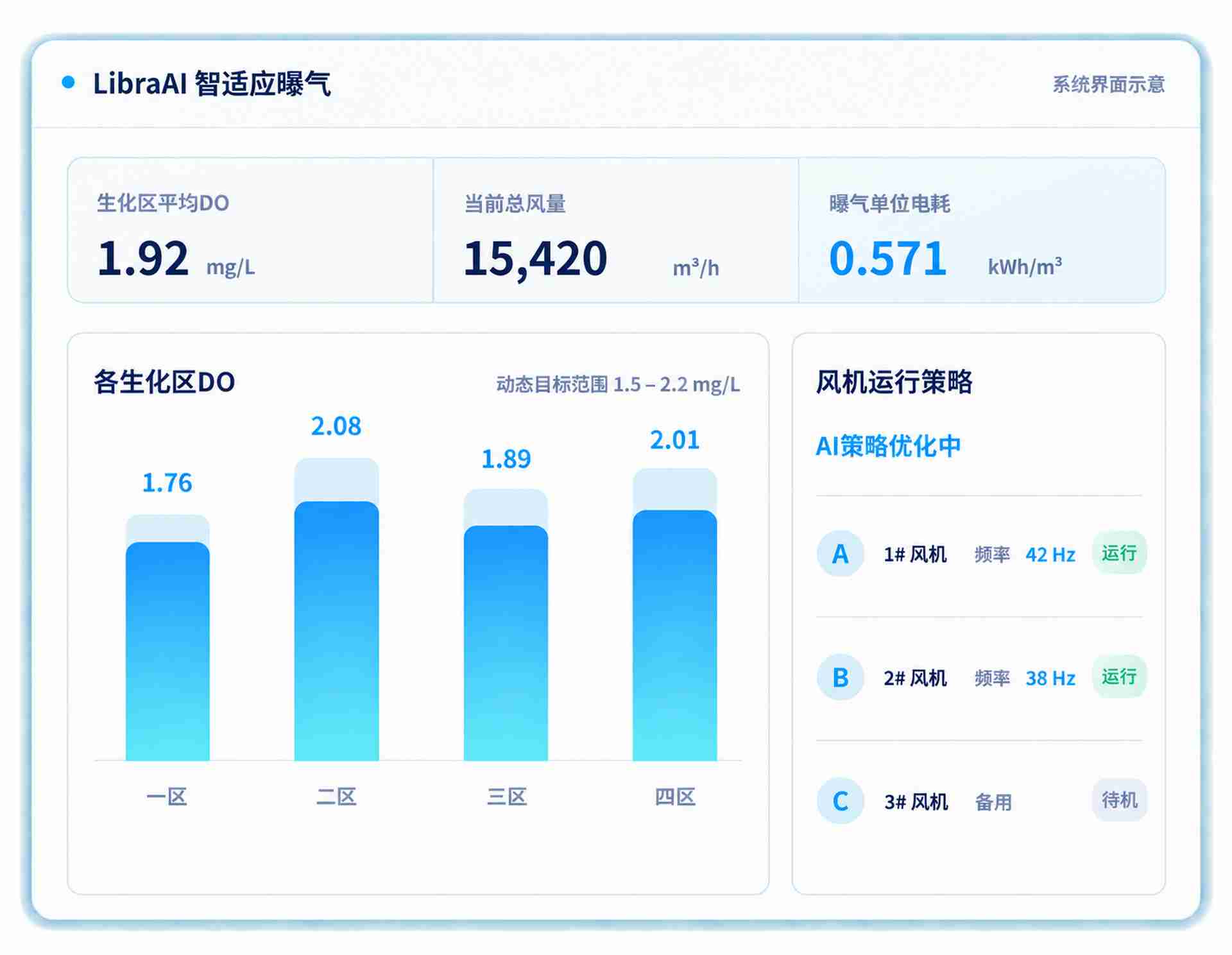Click the 2.08 value above 二区 bar

pos(336,426)
